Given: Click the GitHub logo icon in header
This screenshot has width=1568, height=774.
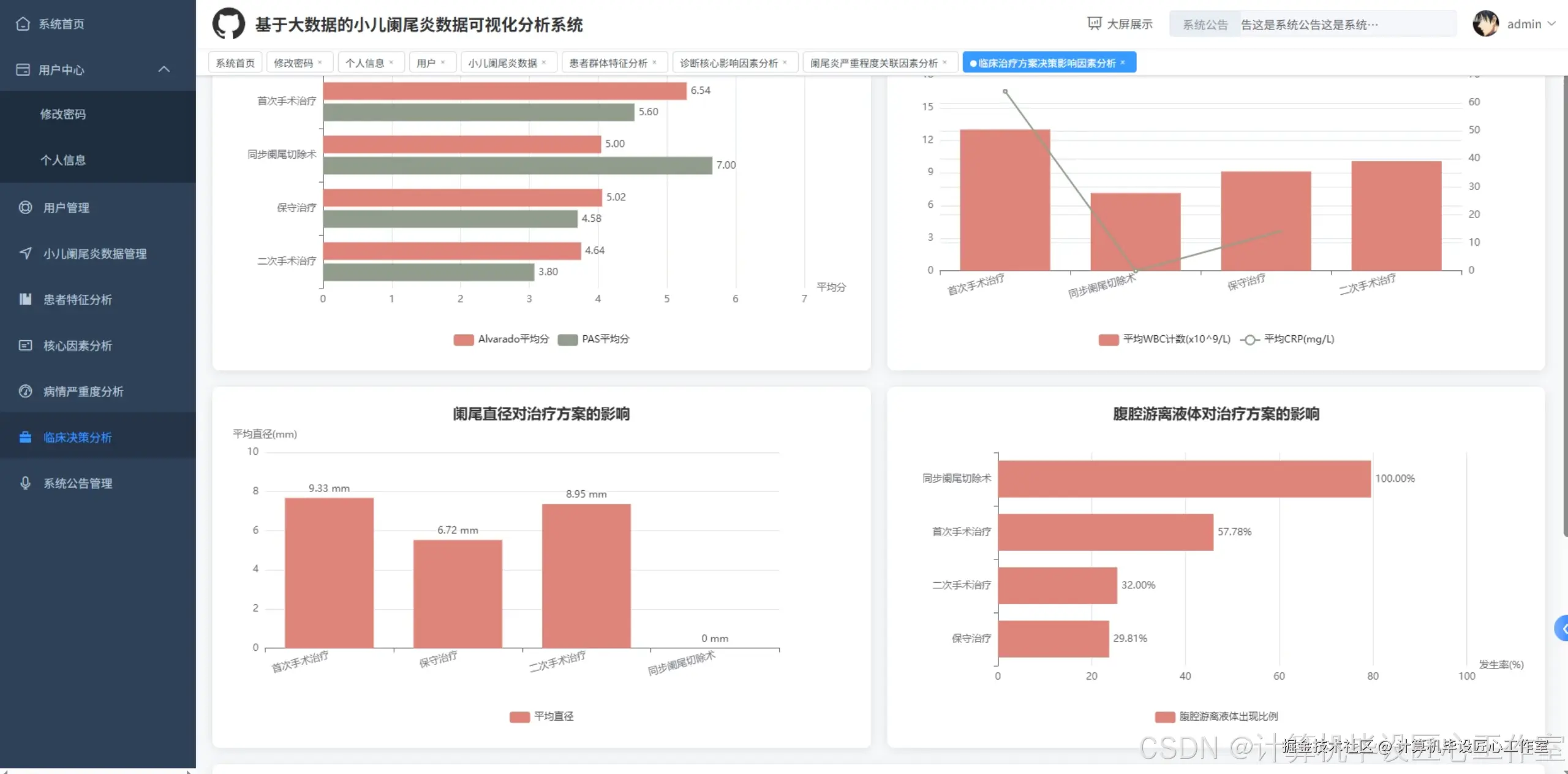Looking at the screenshot, I should [x=228, y=24].
